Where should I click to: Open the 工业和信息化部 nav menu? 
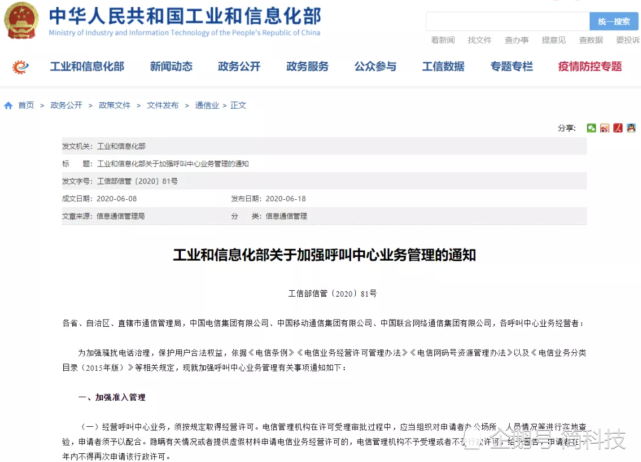87,67
